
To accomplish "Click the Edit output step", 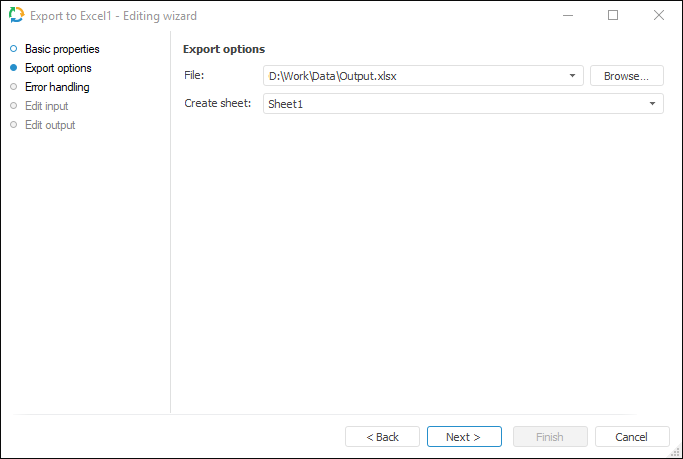I will pyautogui.click(x=50, y=125).
